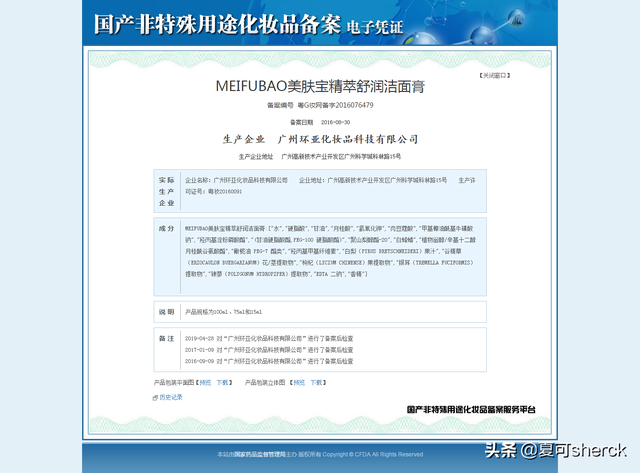640x473 pixels.
Task: Download the 产品包装平面图 file
Action: (x=222, y=382)
